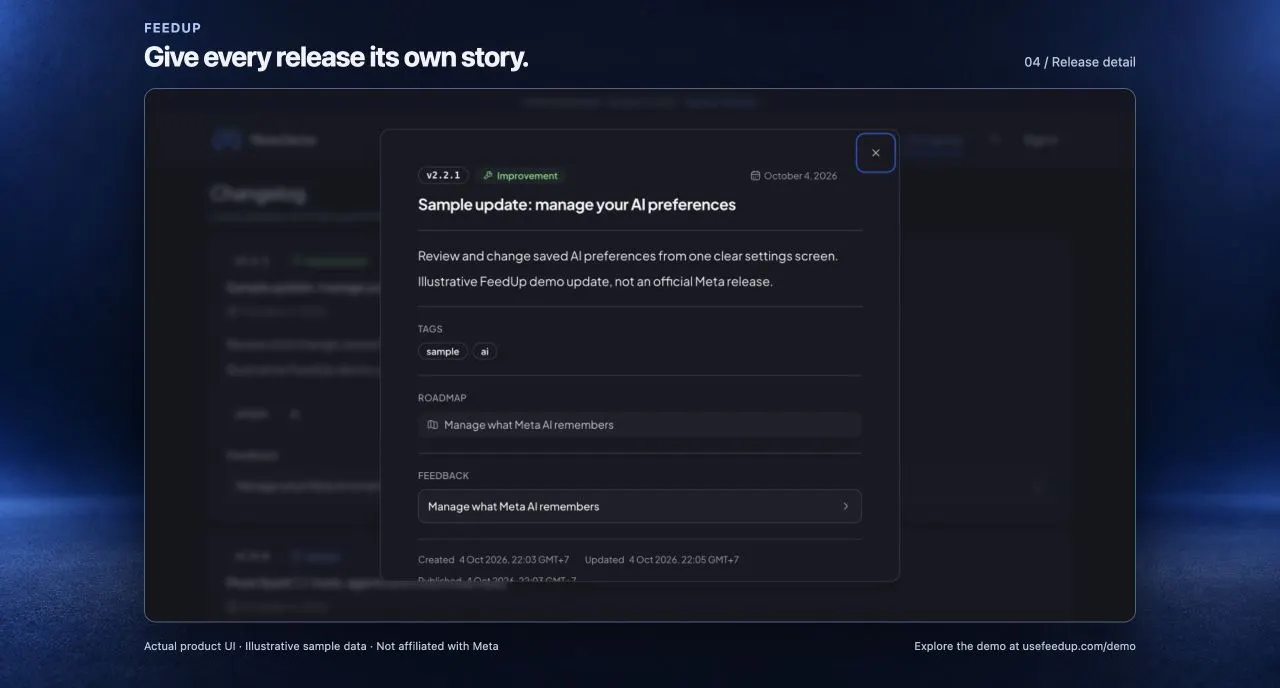Image resolution: width=1280 pixels, height=688 pixels.
Task: Click the blurred logo icon behind the dialog
Action: coord(227,140)
